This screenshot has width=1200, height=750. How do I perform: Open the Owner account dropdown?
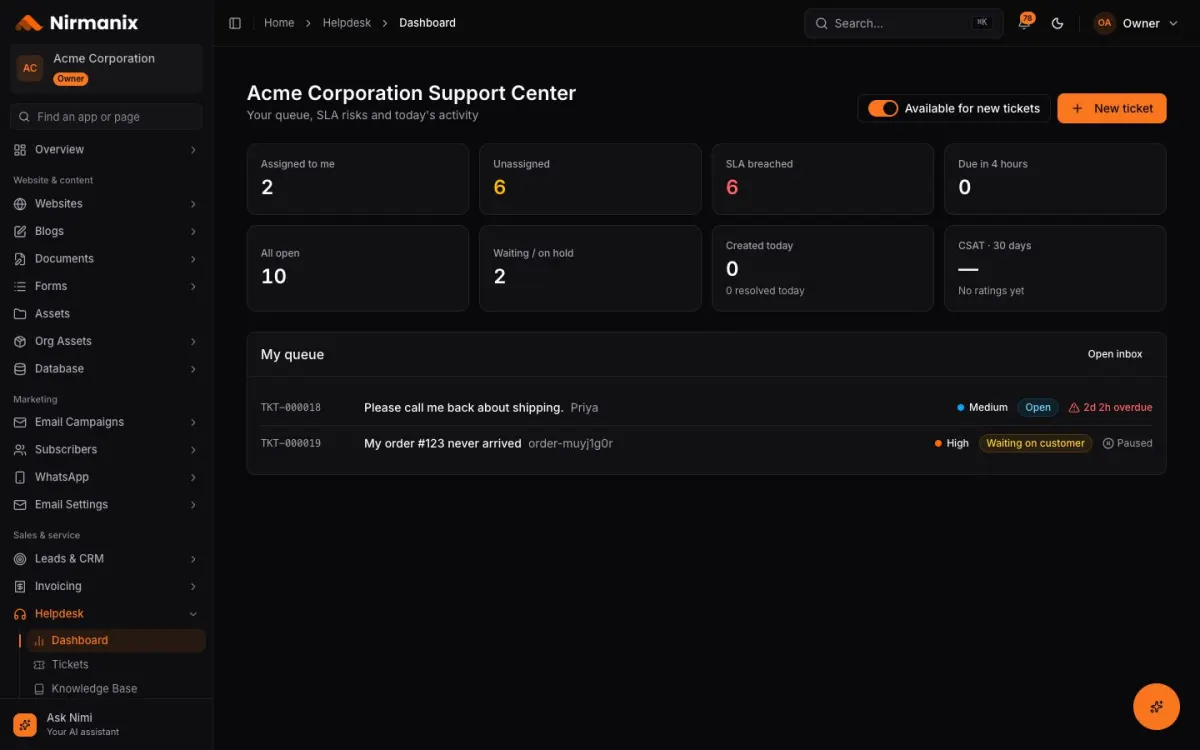(x=1136, y=23)
